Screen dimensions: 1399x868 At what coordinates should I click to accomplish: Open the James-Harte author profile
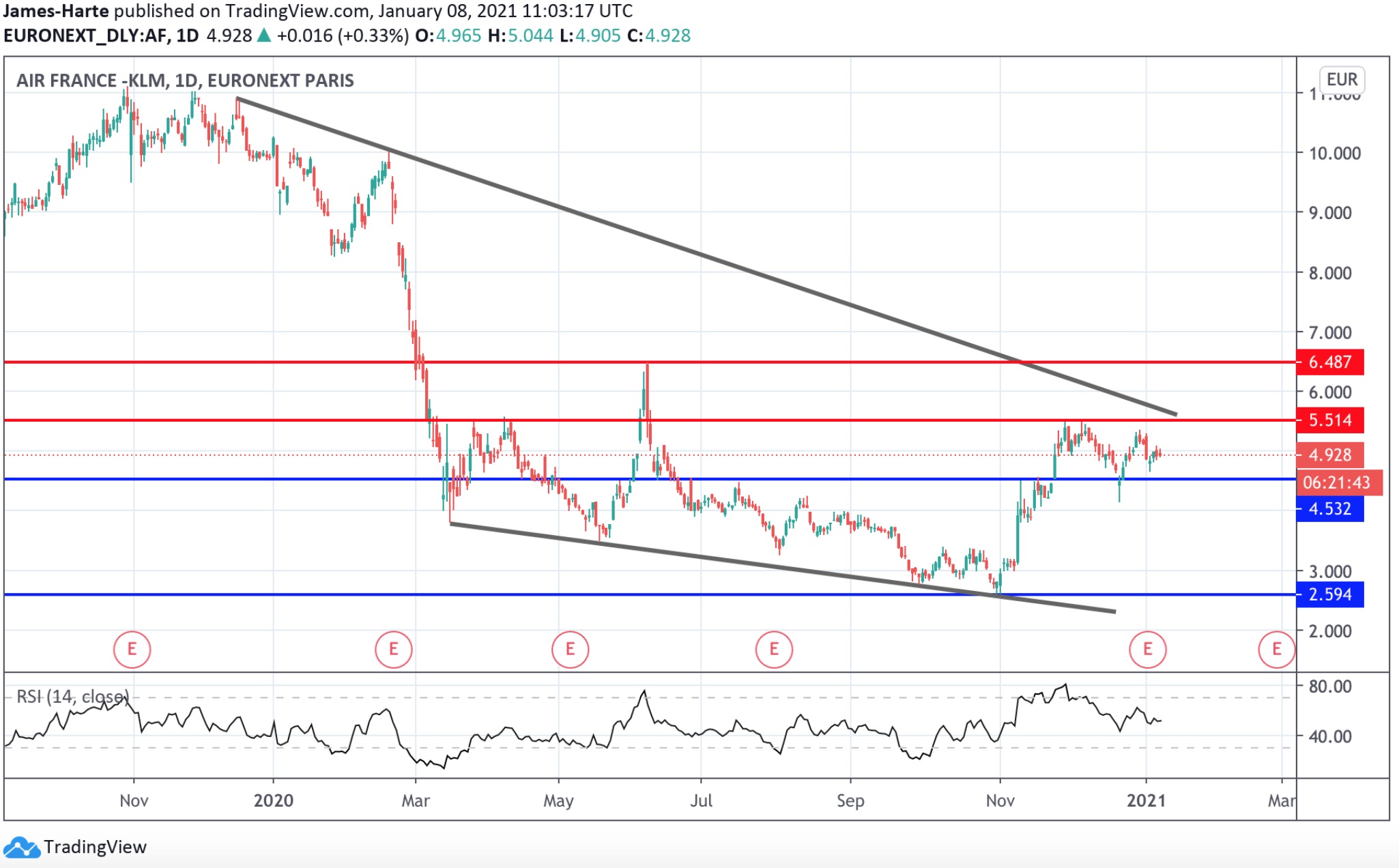pyautogui.click(x=55, y=10)
